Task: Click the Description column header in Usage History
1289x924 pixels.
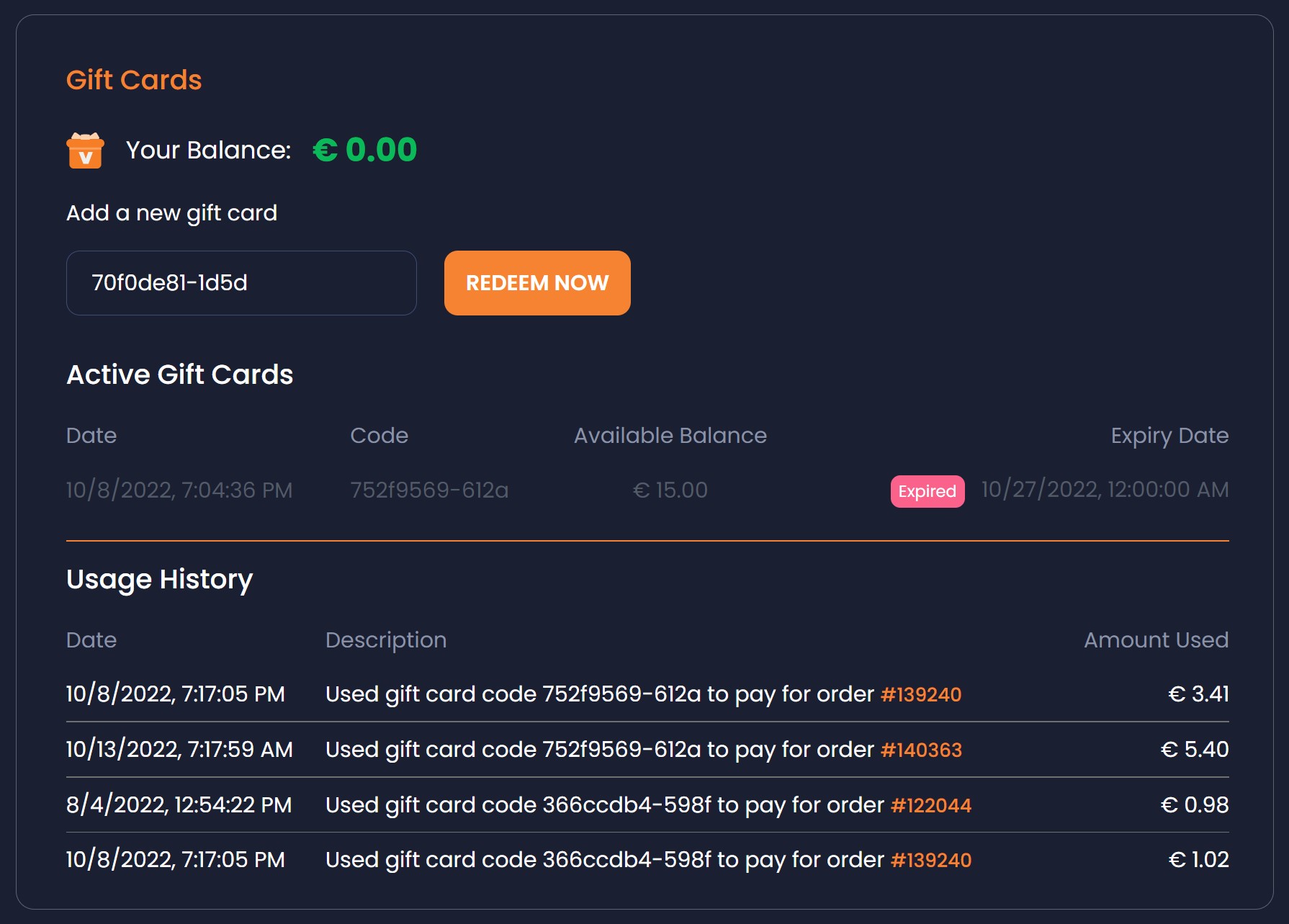Action: coord(385,640)
